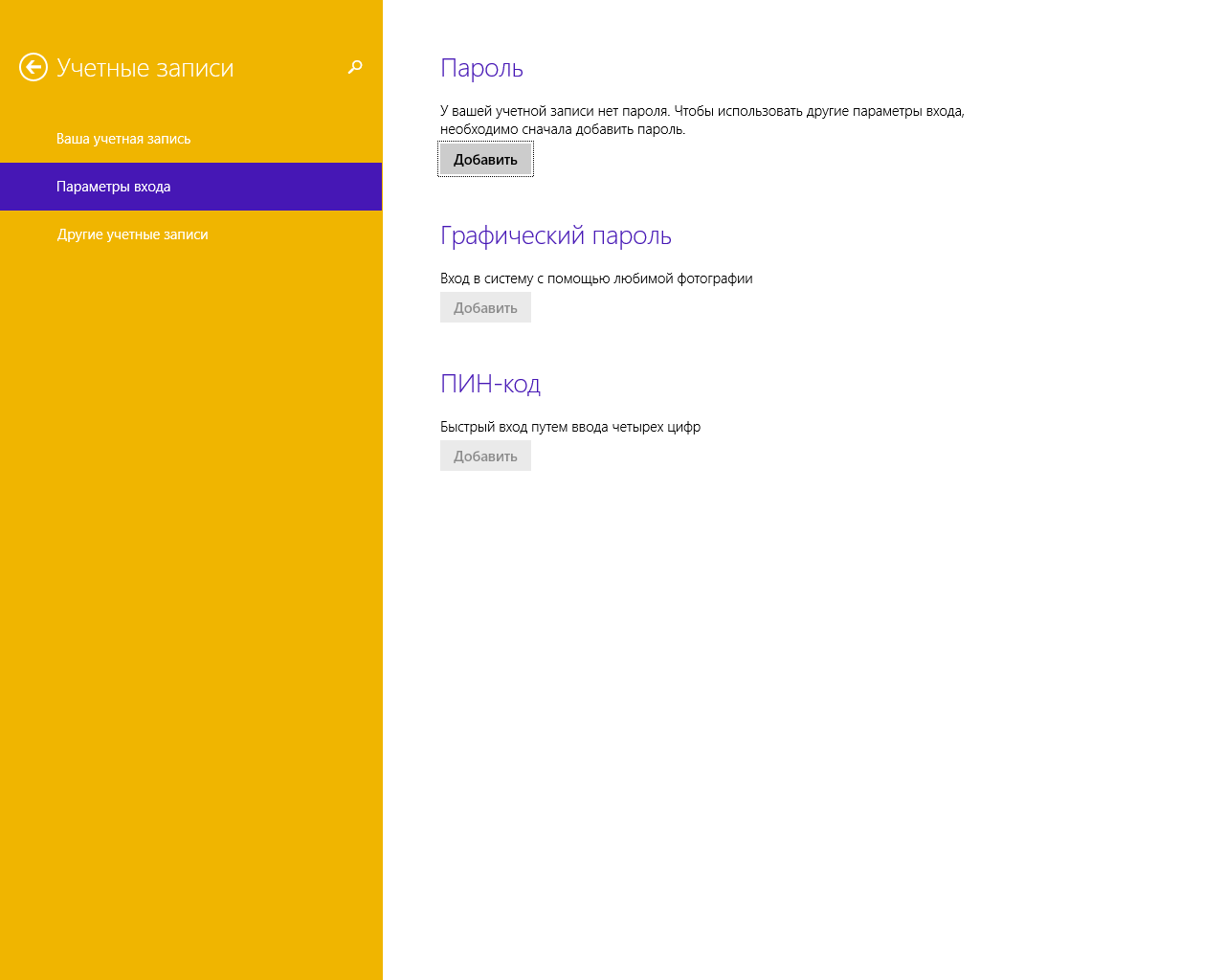Click text 'Вход в систему с помощью любимой фотографии'
Viewport: 1225px width, 980px height.
pos(596,278)
